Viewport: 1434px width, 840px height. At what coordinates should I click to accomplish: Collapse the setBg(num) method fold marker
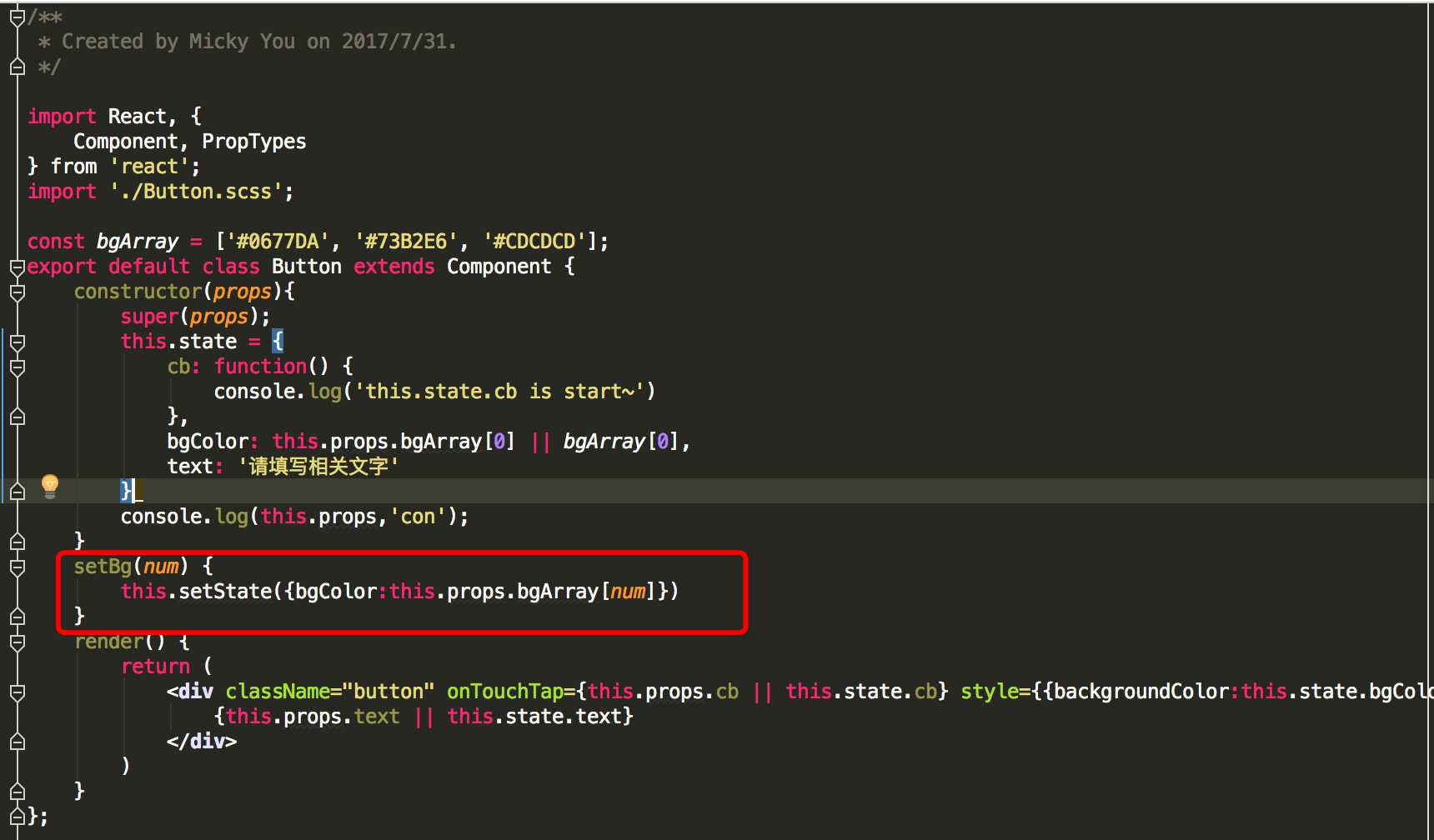(x=17, y=567)
